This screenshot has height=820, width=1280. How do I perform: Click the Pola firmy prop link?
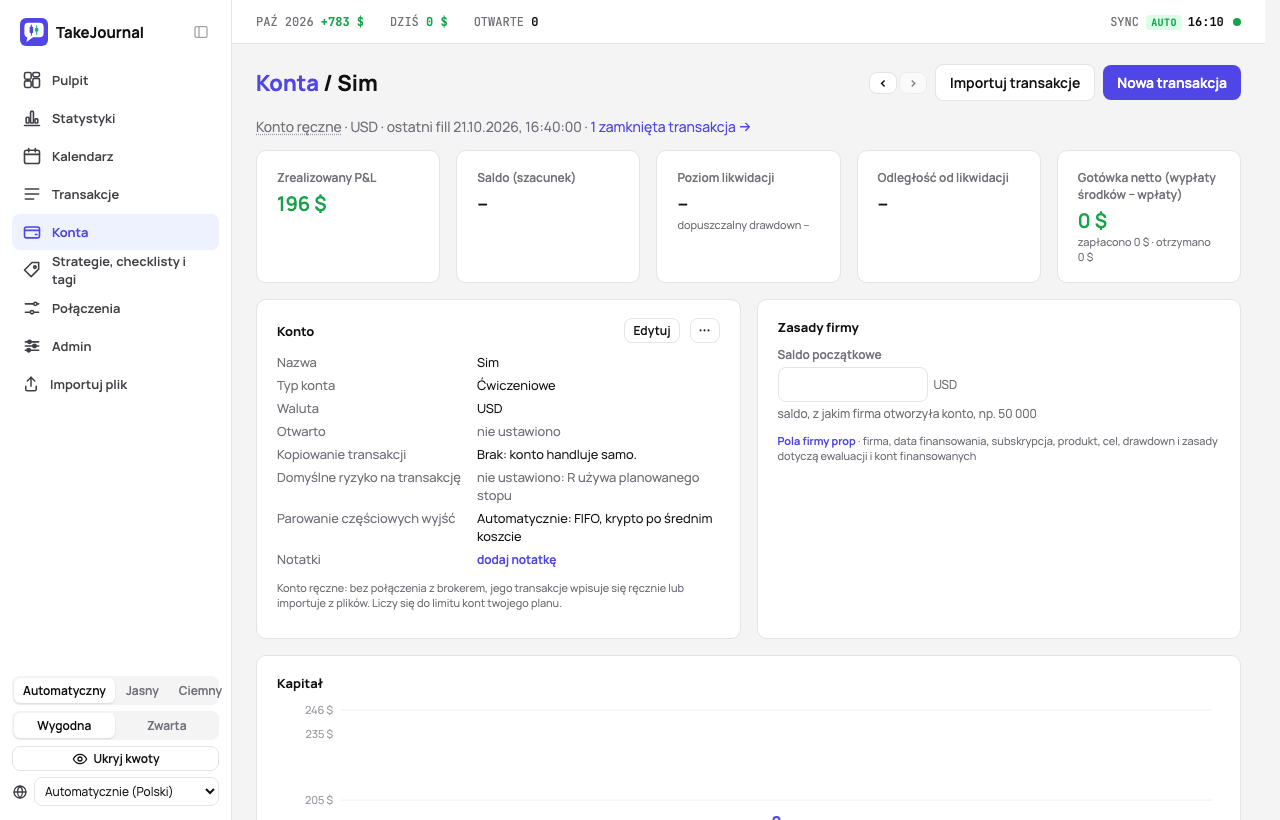pyautogui.click(x=816, y=441)
